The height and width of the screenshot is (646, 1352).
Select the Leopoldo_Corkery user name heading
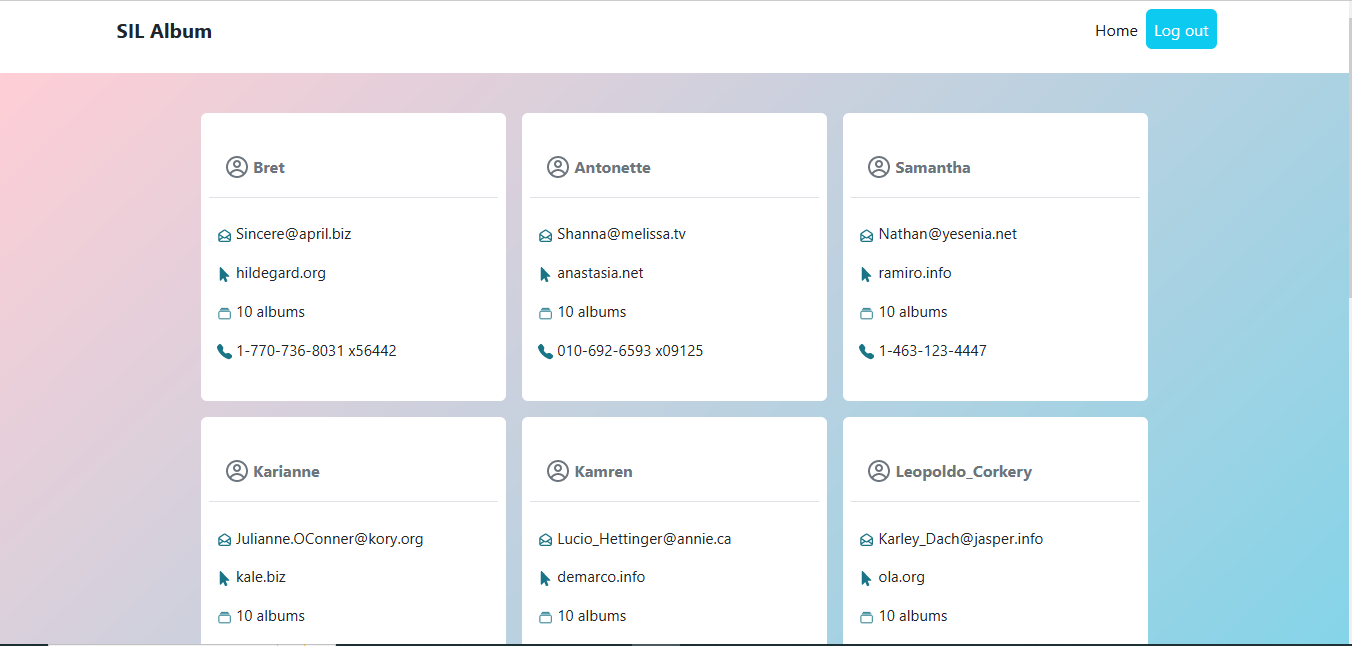pyautogui.click(x=963, y=471)
